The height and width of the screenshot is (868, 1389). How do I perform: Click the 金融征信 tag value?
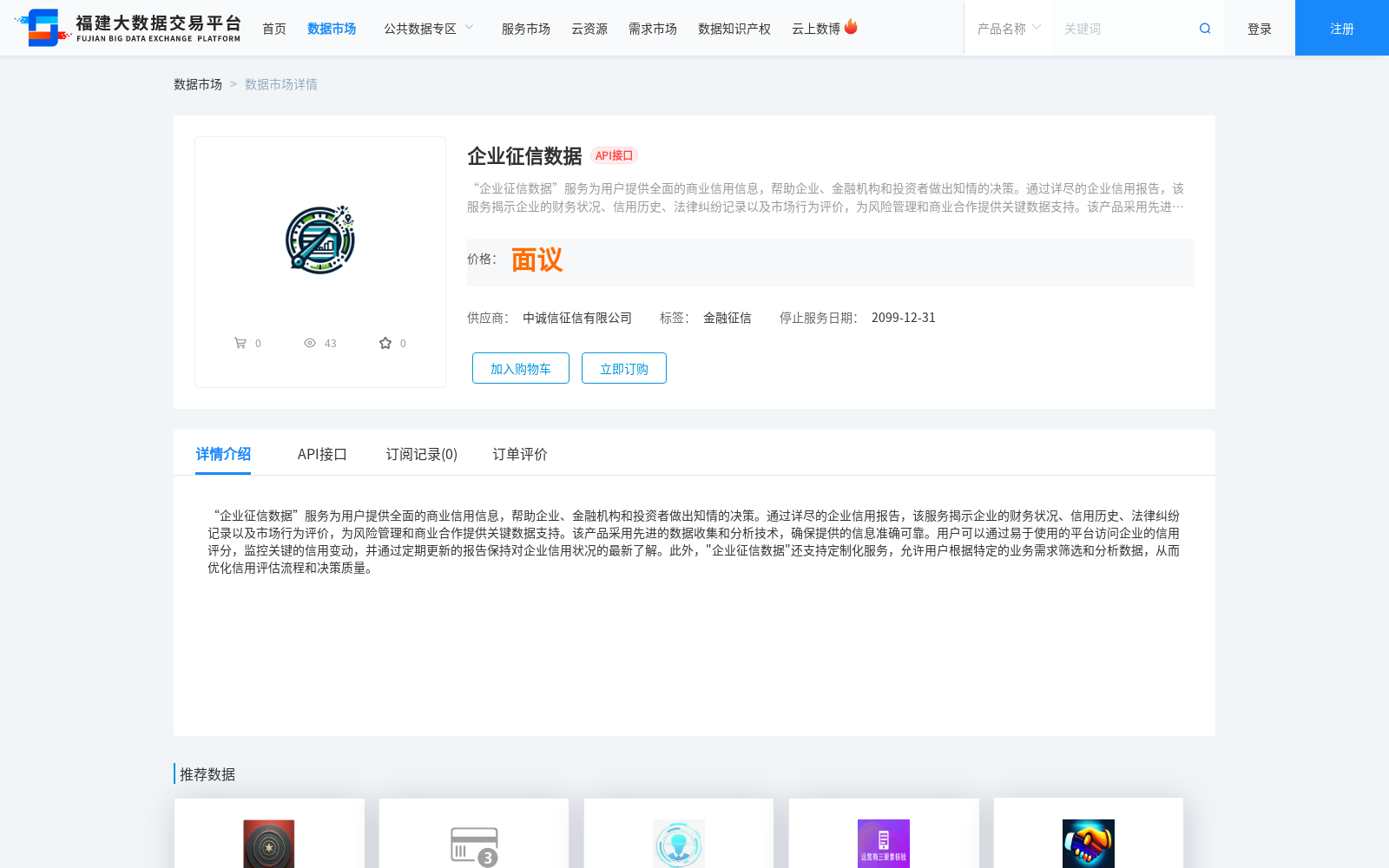727,318
